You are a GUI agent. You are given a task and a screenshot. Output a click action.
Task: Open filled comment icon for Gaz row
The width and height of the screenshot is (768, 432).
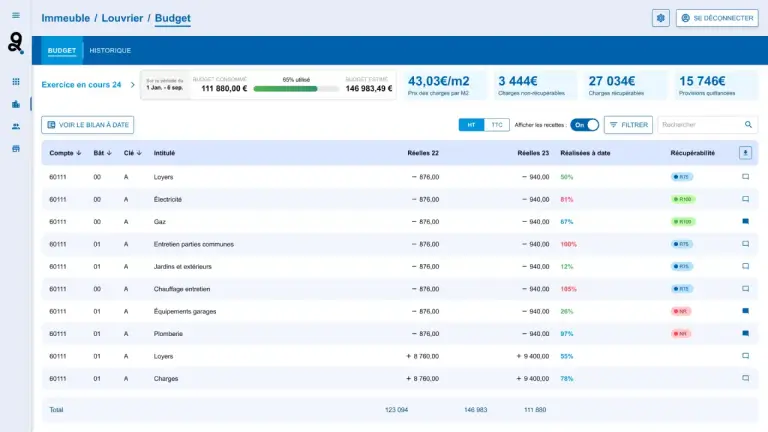click(x=745, y=221)
